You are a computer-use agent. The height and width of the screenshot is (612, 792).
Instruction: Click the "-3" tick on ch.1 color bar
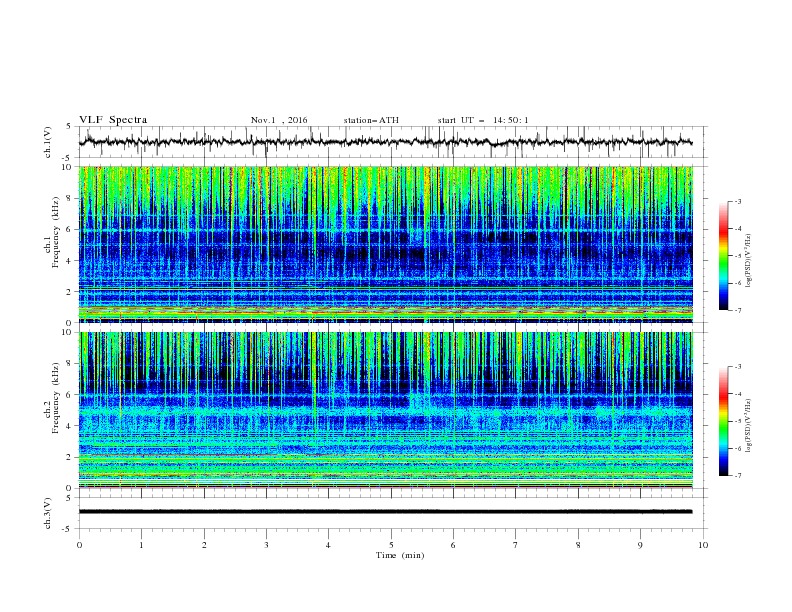click(x=737, y=201)
